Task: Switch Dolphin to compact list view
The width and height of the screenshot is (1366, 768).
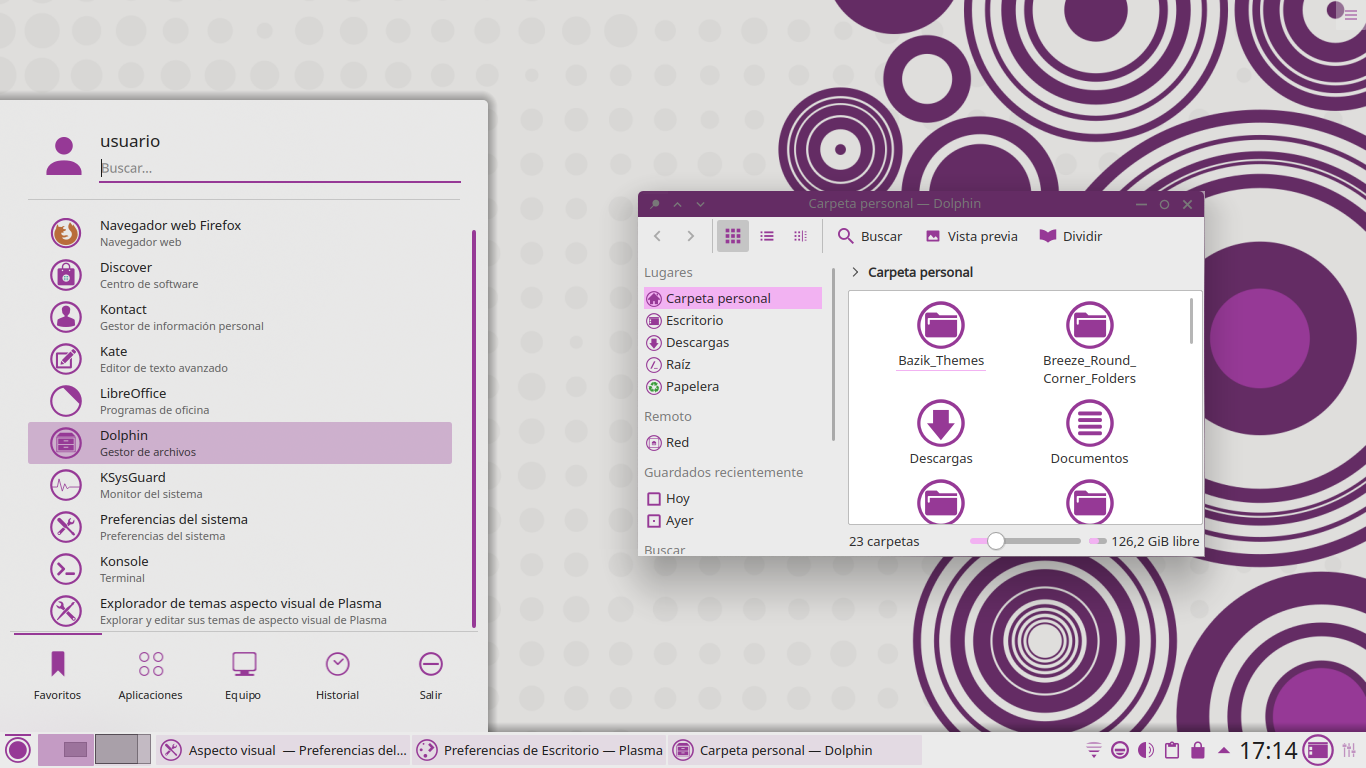Action: tap(767, 236)
